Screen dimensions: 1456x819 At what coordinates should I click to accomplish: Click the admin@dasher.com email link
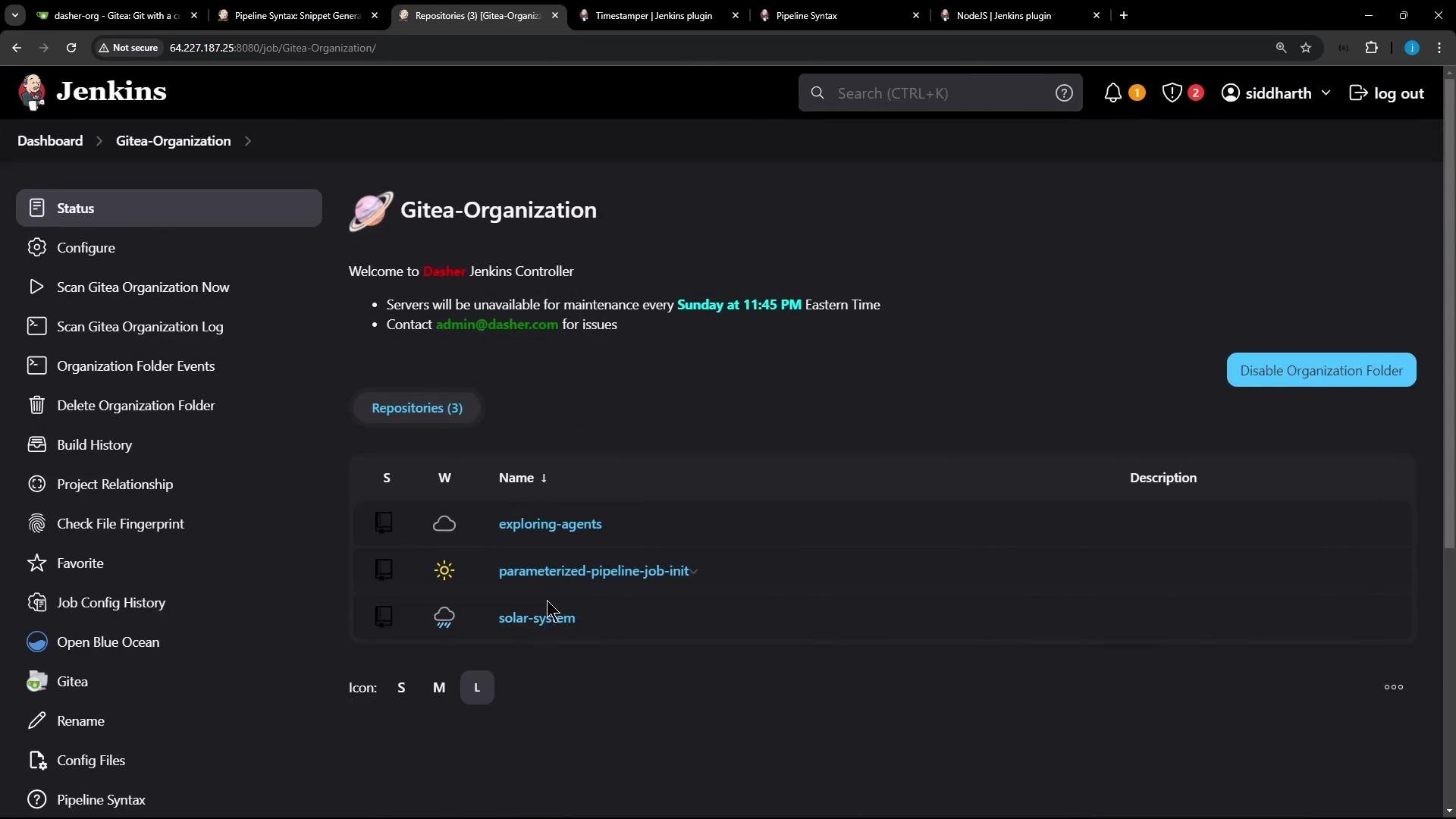pos(497,325)
